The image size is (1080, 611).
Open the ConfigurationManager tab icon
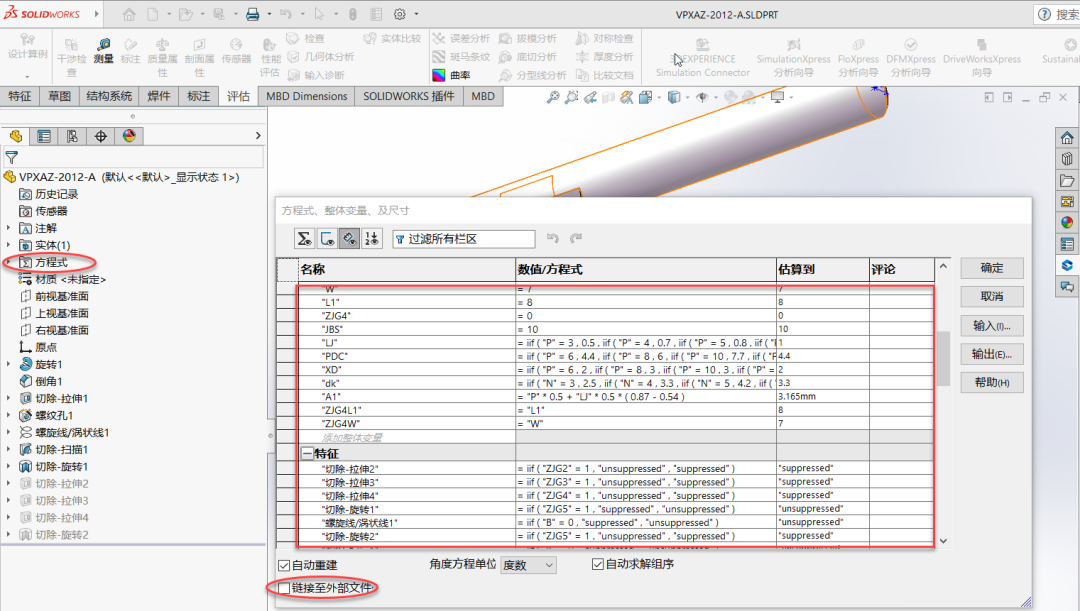click(x=72, y=136)
